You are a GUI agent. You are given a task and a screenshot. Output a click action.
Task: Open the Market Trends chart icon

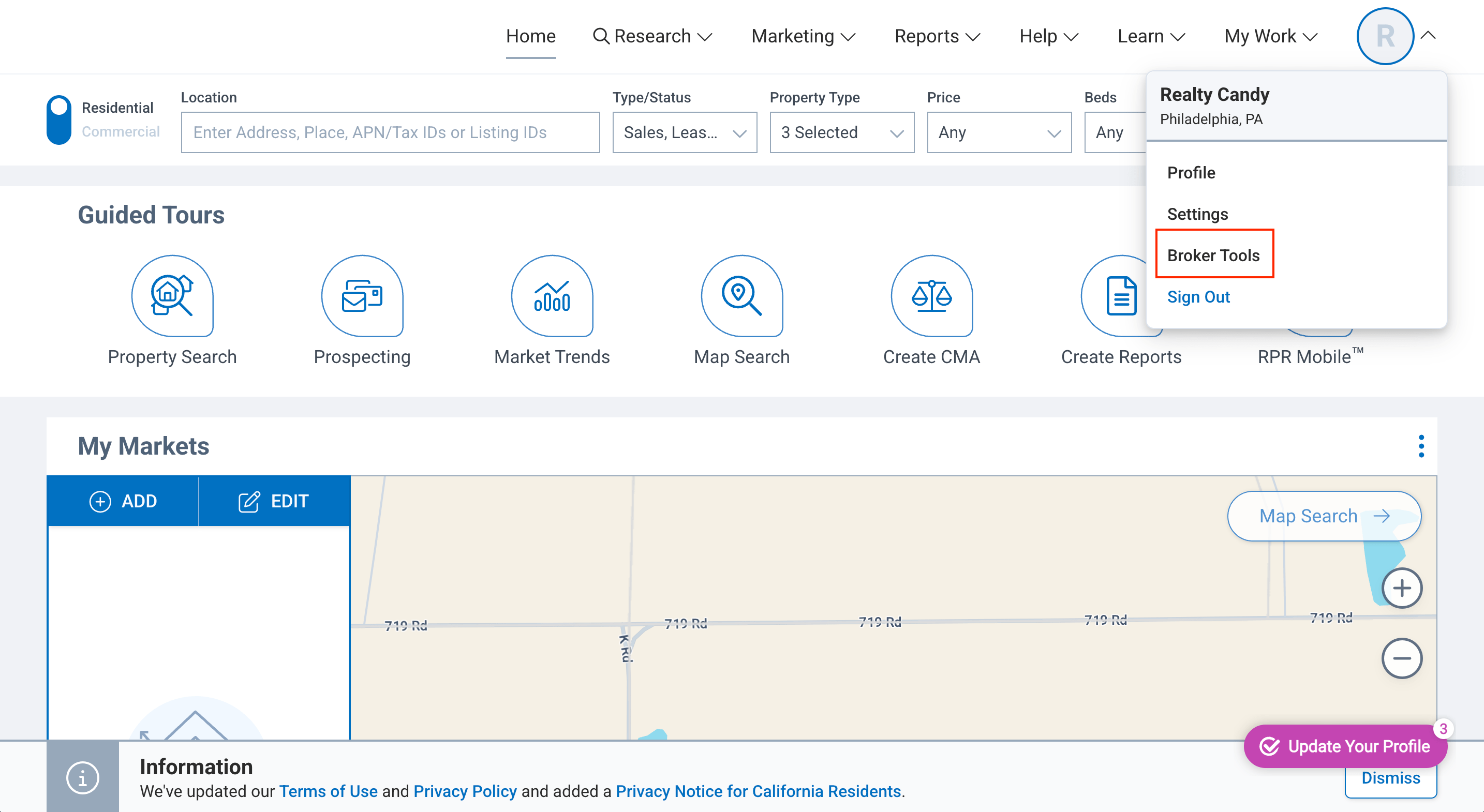(551, 296)
